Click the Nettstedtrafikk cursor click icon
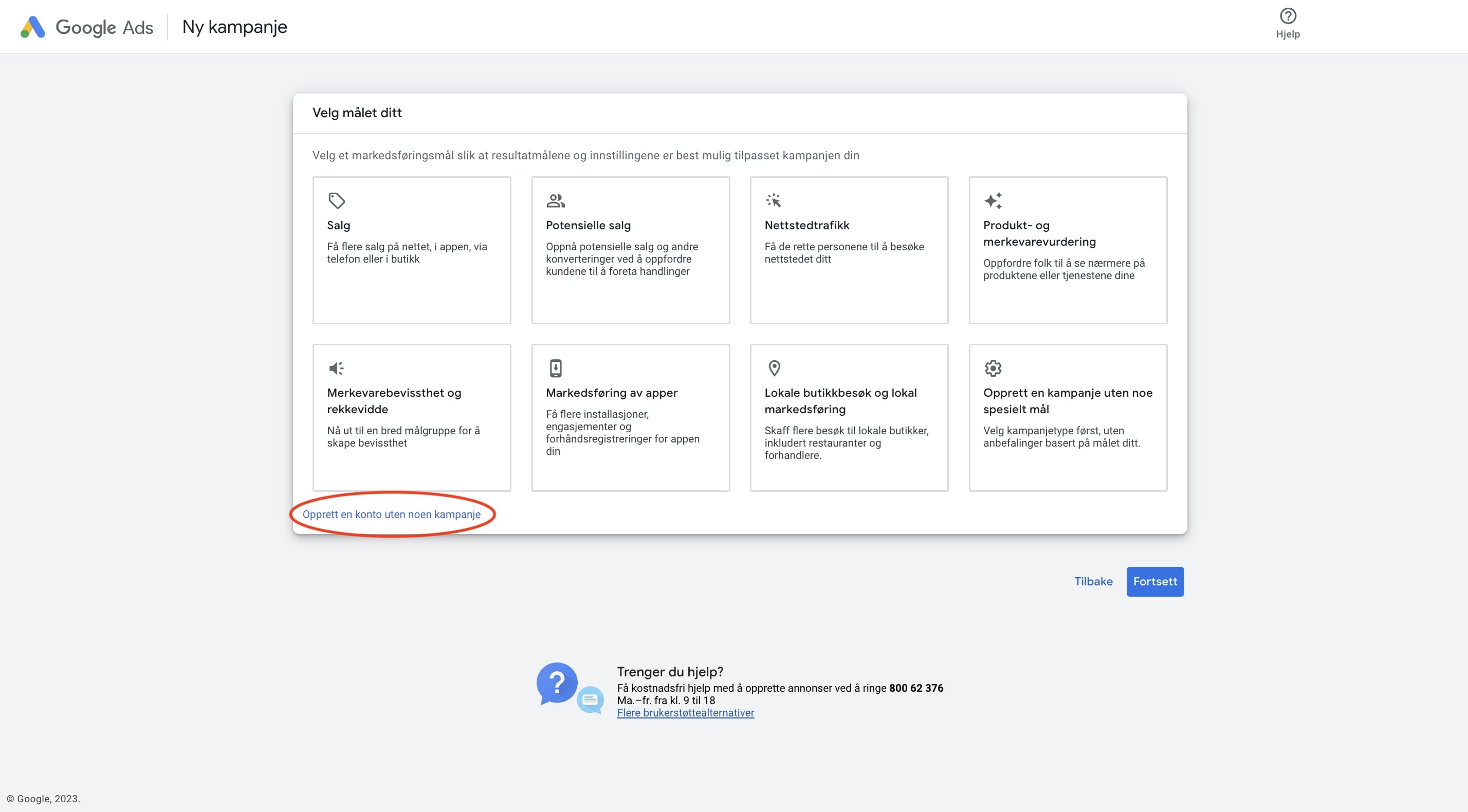Image resolution: width=1468 pixels, height=812 pixels. tap(773, 200)
